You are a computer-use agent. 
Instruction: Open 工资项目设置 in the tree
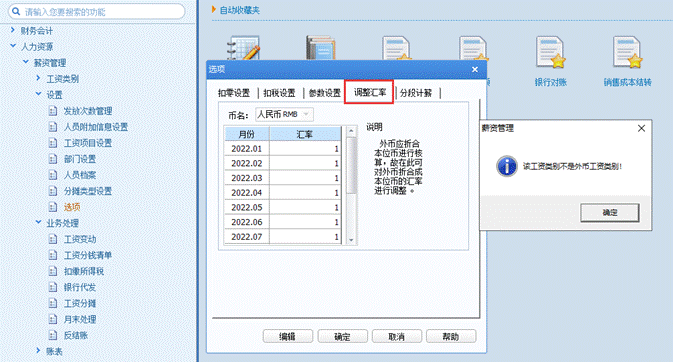tap(88, 143)
